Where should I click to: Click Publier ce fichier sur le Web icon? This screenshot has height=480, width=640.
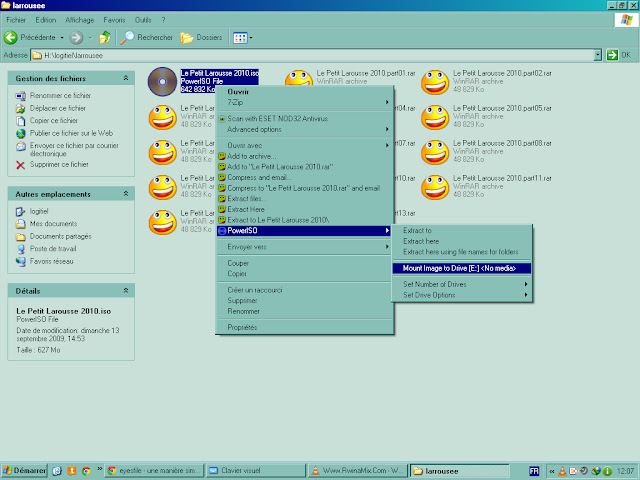20,133
